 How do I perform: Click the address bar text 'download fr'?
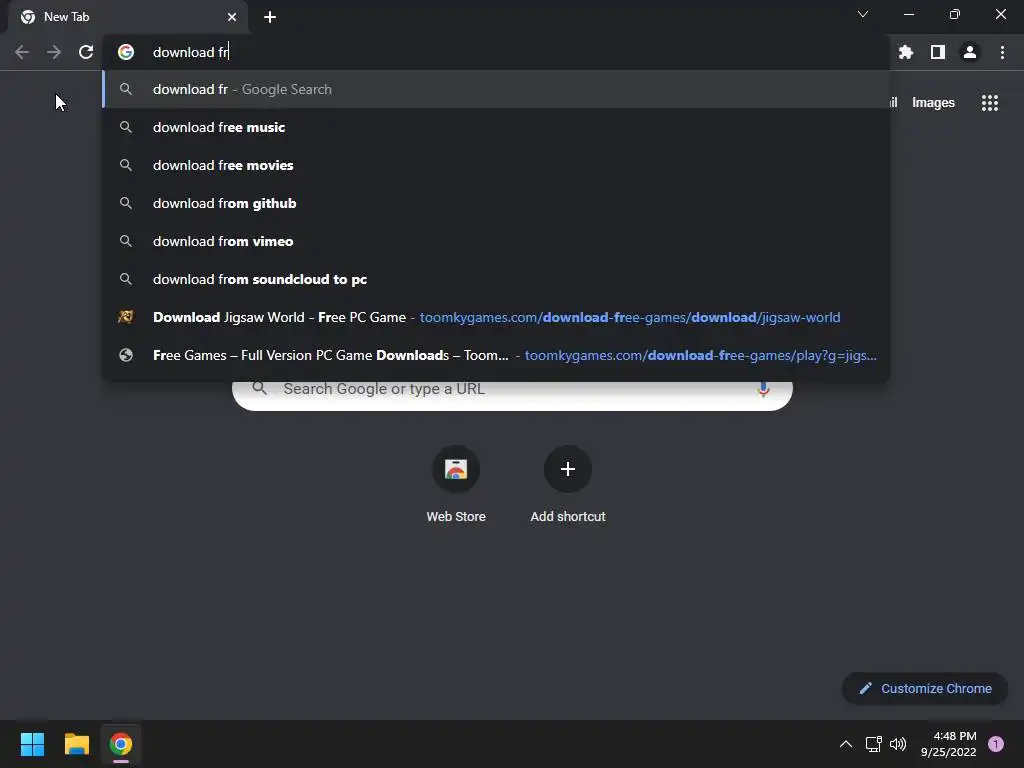pos(190,52)
